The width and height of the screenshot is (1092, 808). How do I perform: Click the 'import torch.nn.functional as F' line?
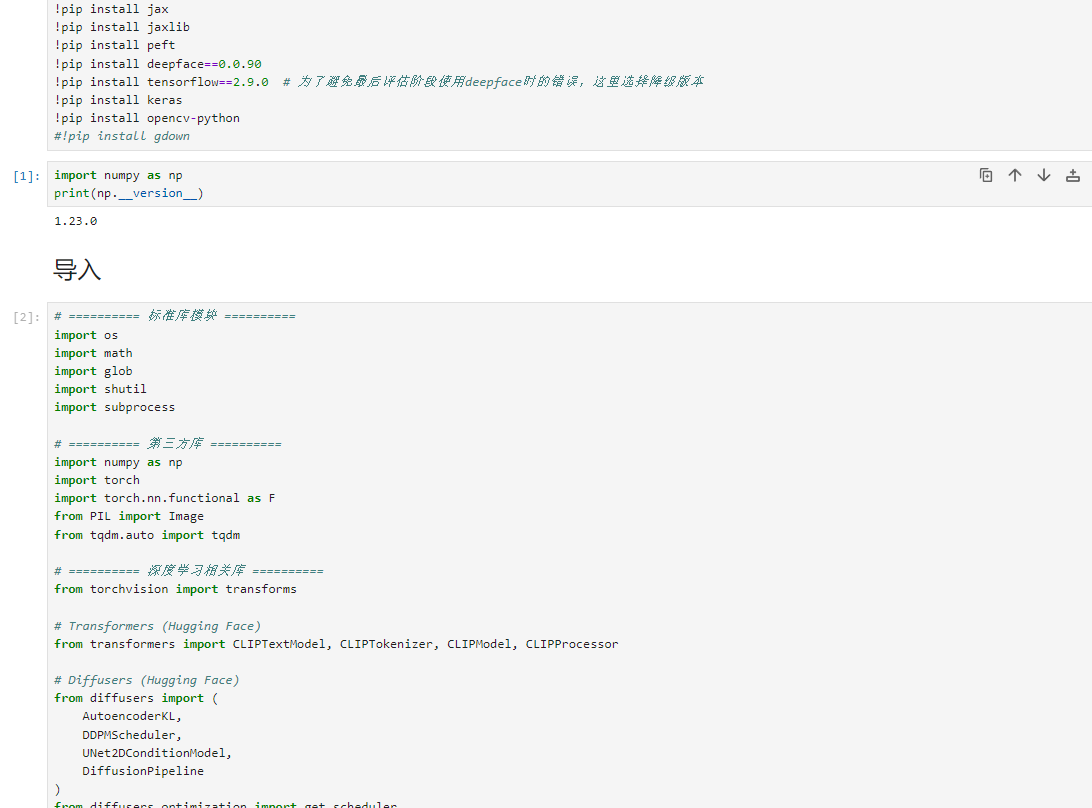[165, 498]
